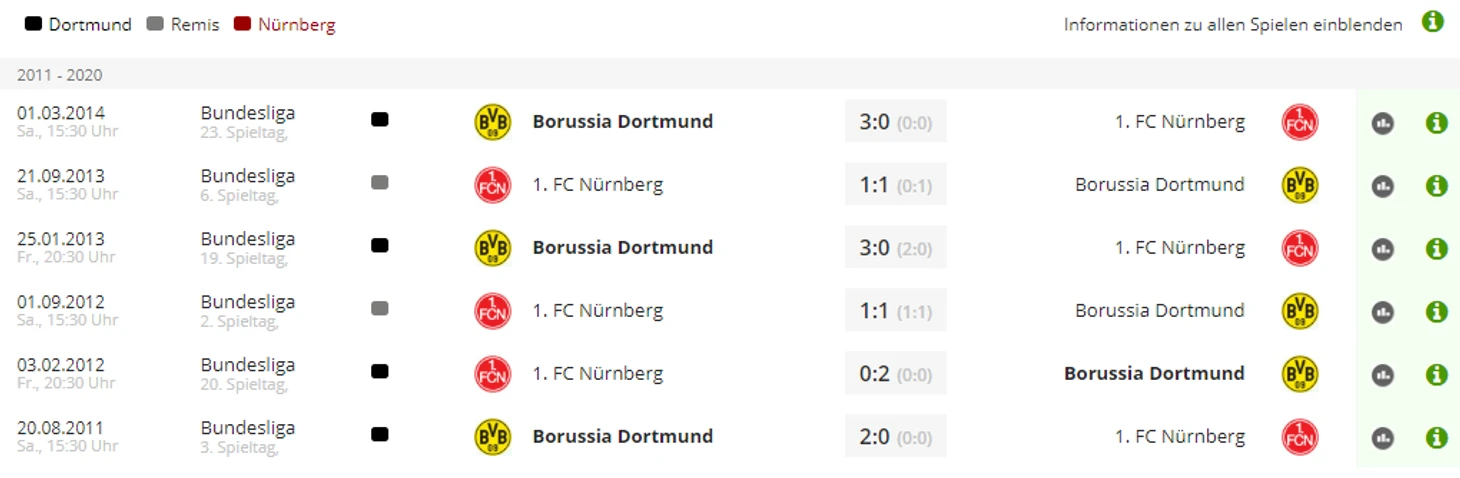Click the Dortmund crest in the 21.09.2013 away column
This screenshot has height=478, width=1460.
(x=1299, y=185)
